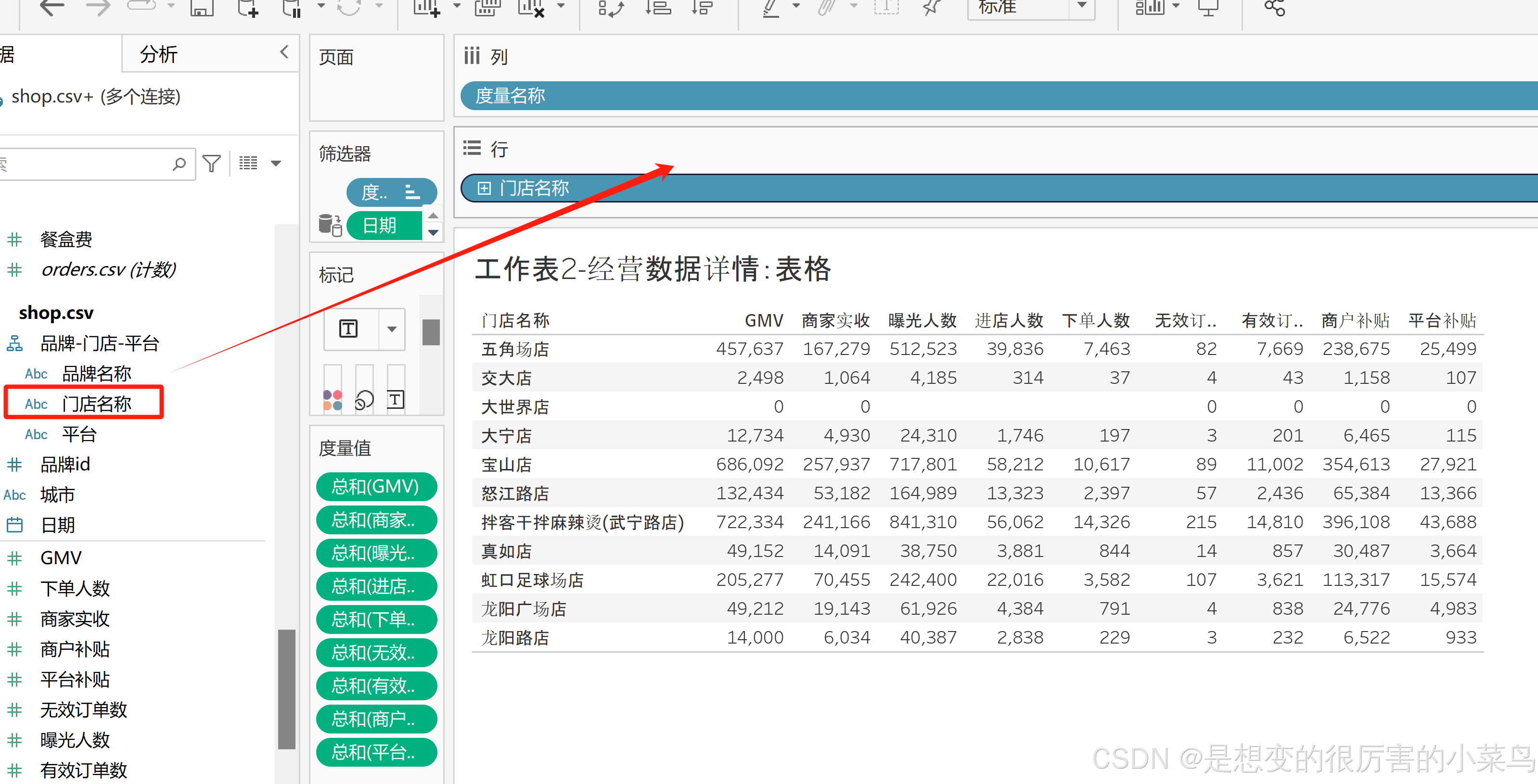Open the 标准 view size dropdown
The height and width of the screenshot is (784, 1538).
pos(1081,7)
